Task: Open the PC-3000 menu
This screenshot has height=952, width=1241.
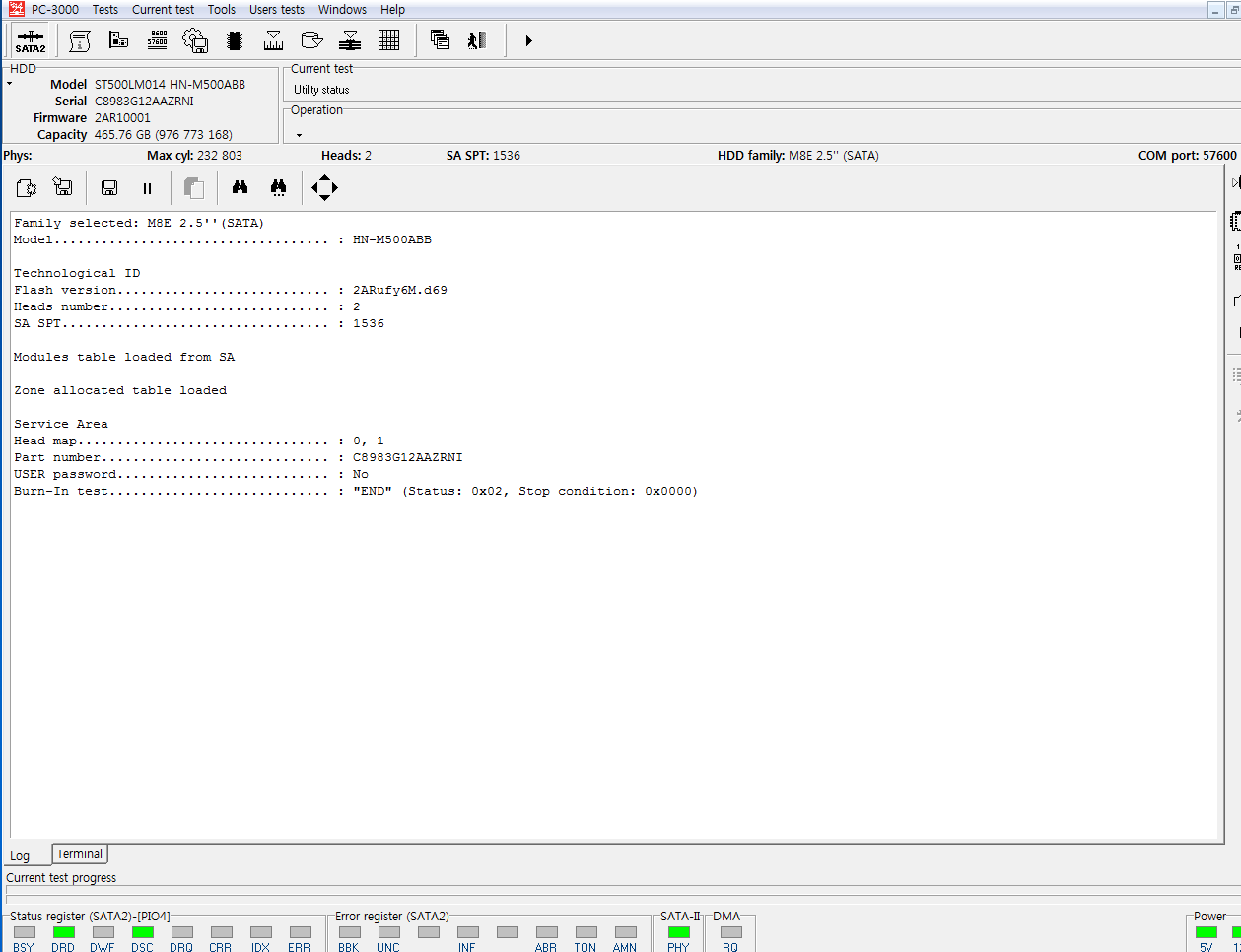Action: click(x=55, y=9)
